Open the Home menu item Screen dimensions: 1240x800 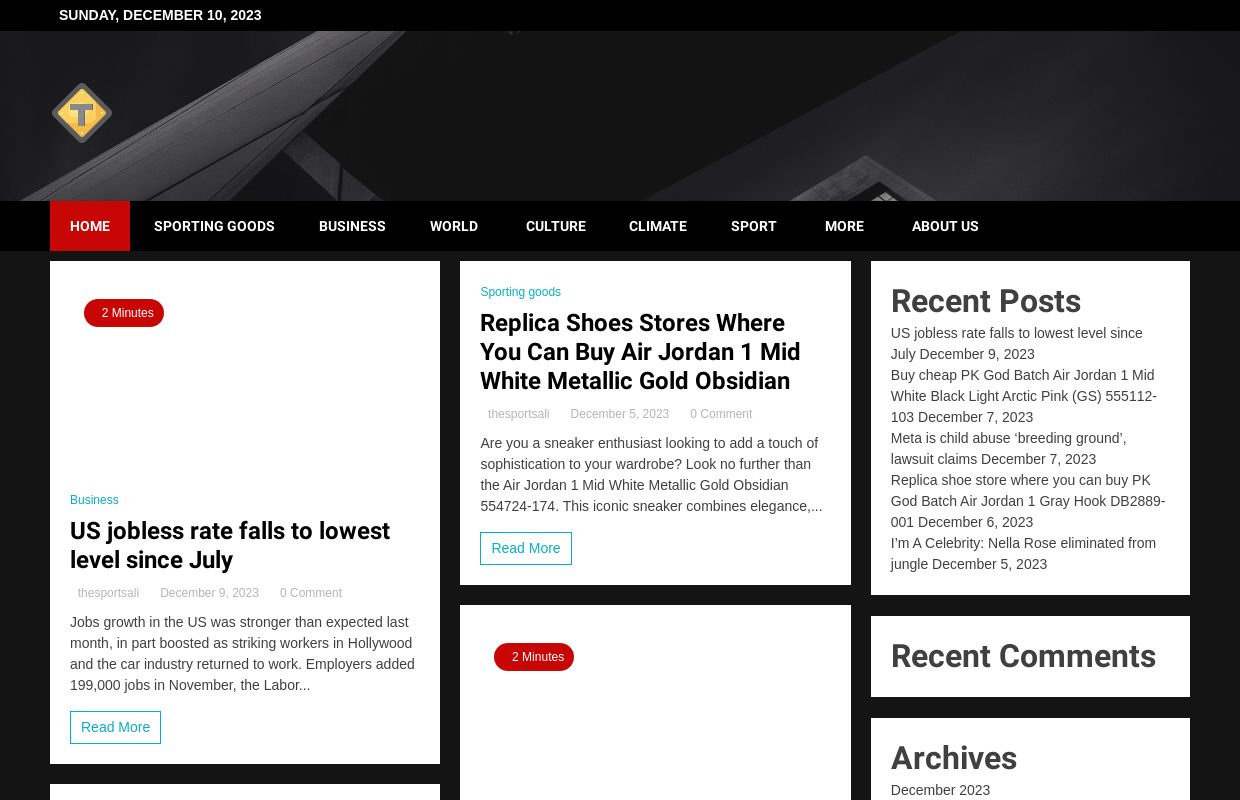pos(90,226)
